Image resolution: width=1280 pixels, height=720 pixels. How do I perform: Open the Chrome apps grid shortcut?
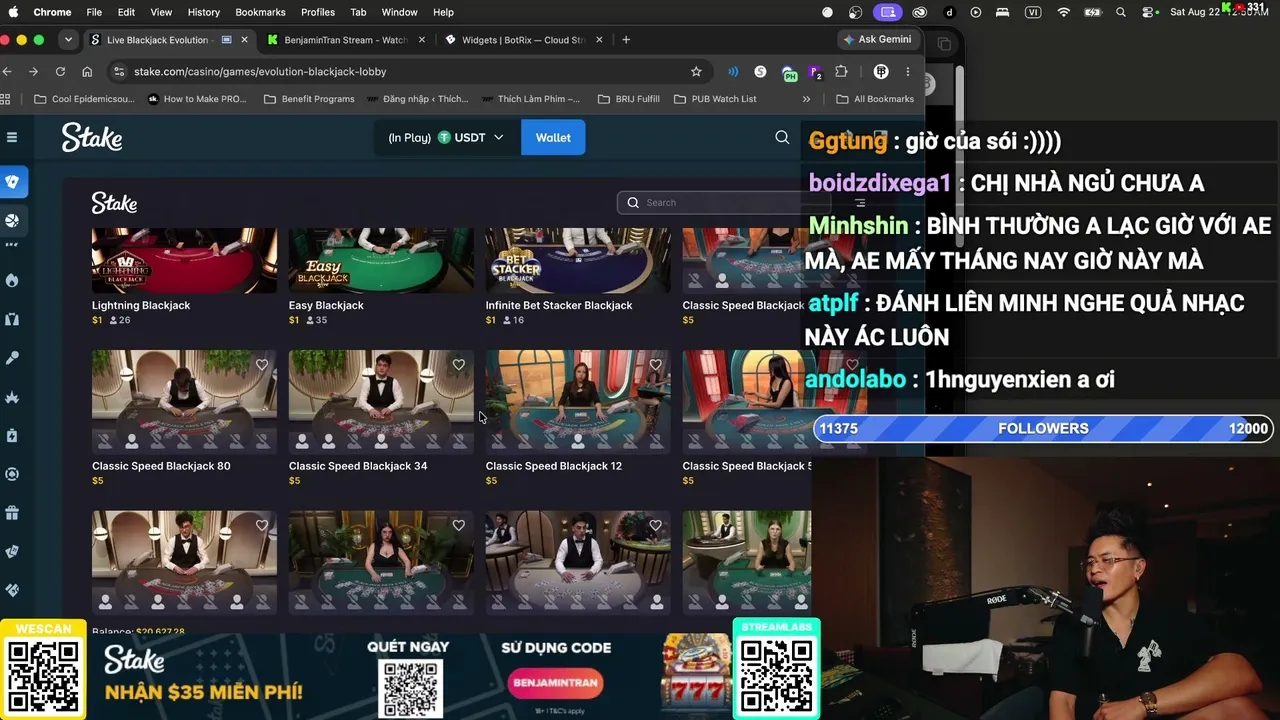click(x=5, y=99)
